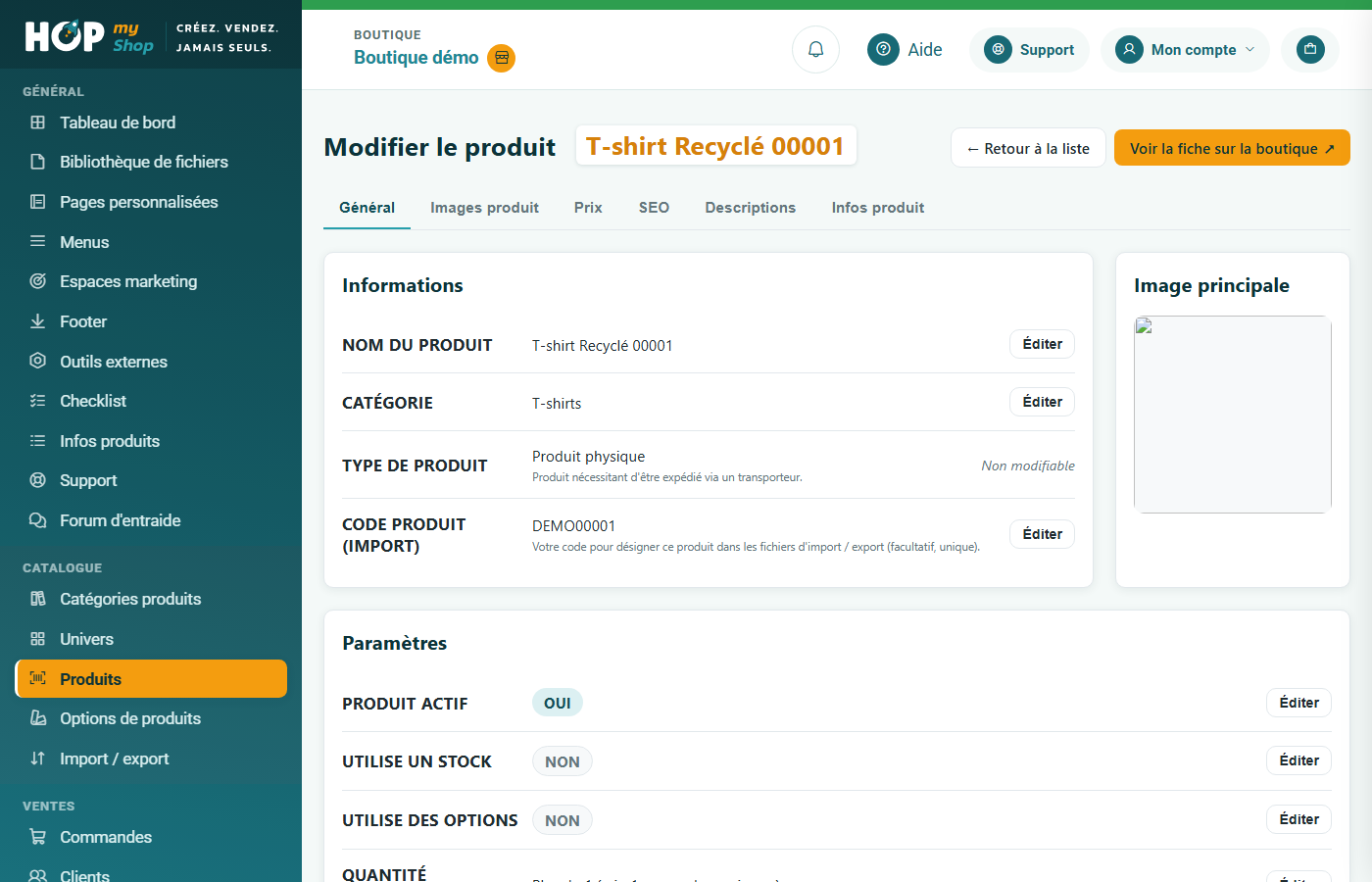Click the Commandes cart icon
1372x882 pixels.
pos(38,837)
